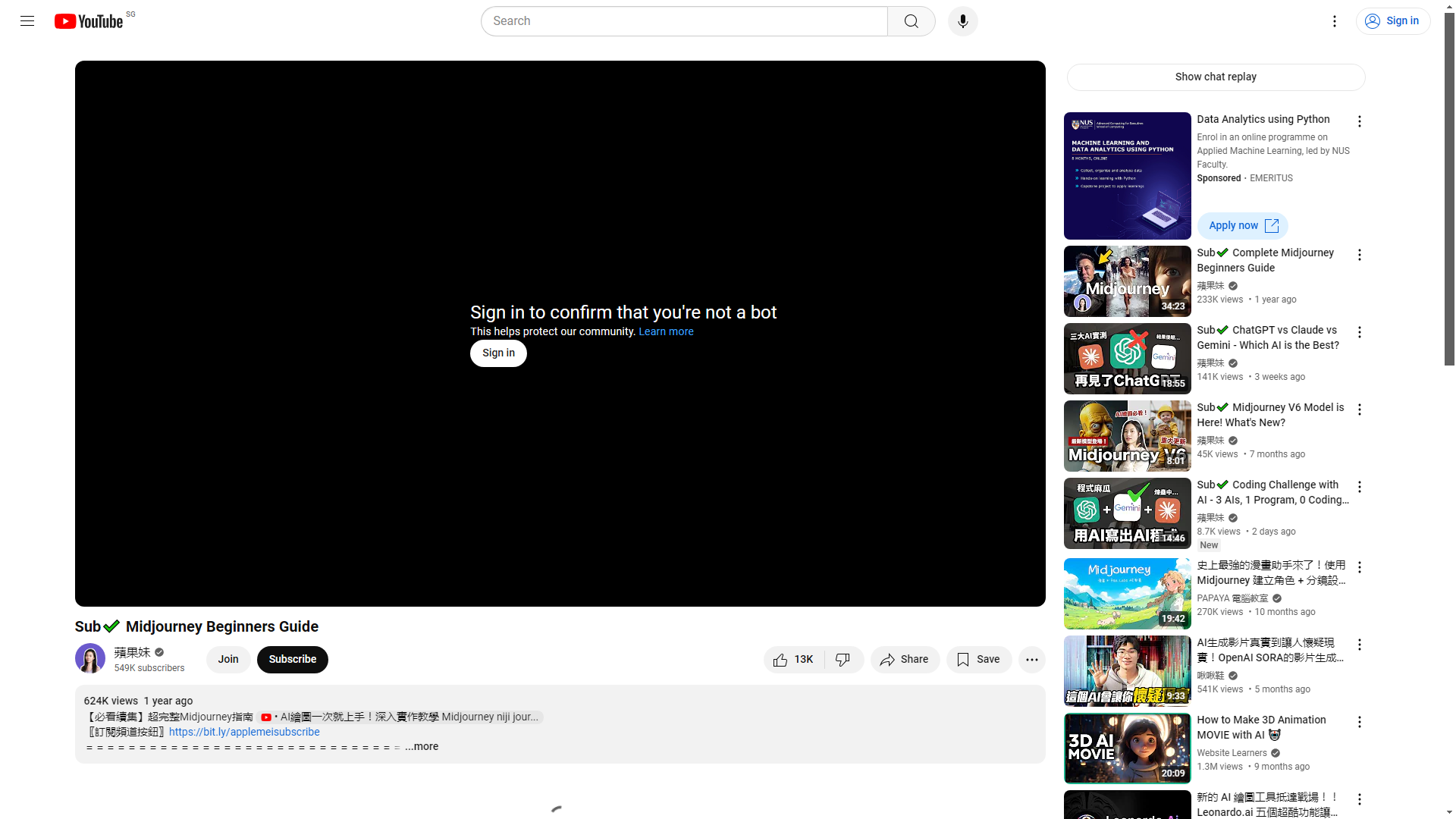The image size is (1456, 819).
Task: Subscribe to the 蘋果妹 channel
Action: click(x=292, y=660)
